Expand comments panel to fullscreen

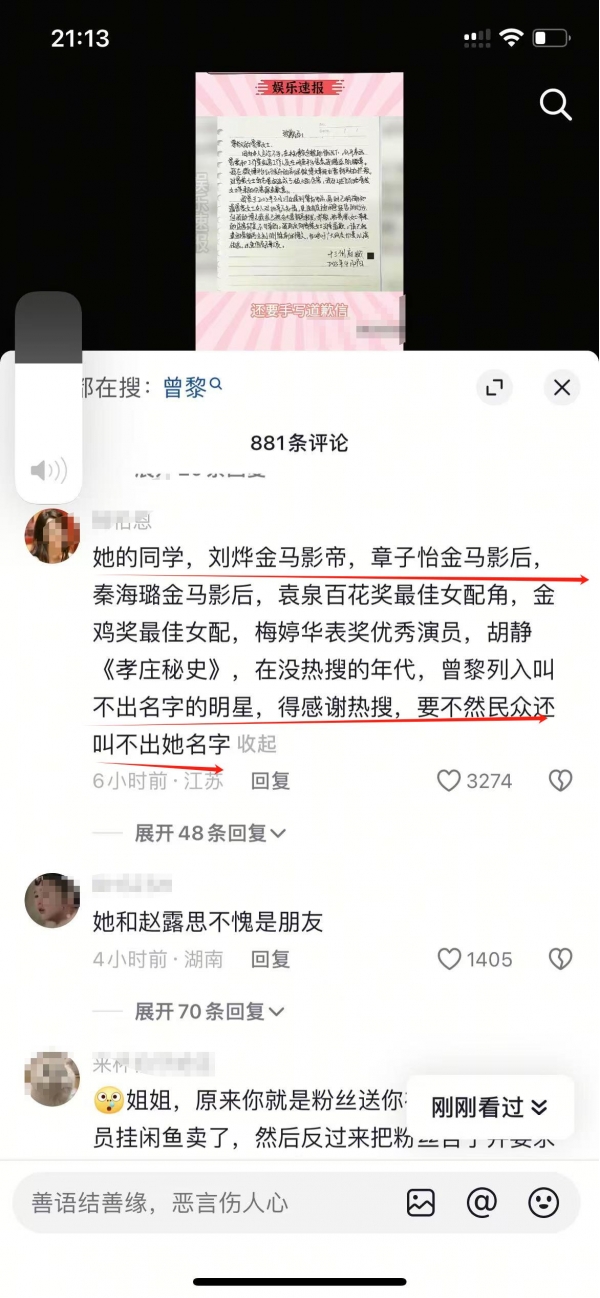[x=493, y=388]
